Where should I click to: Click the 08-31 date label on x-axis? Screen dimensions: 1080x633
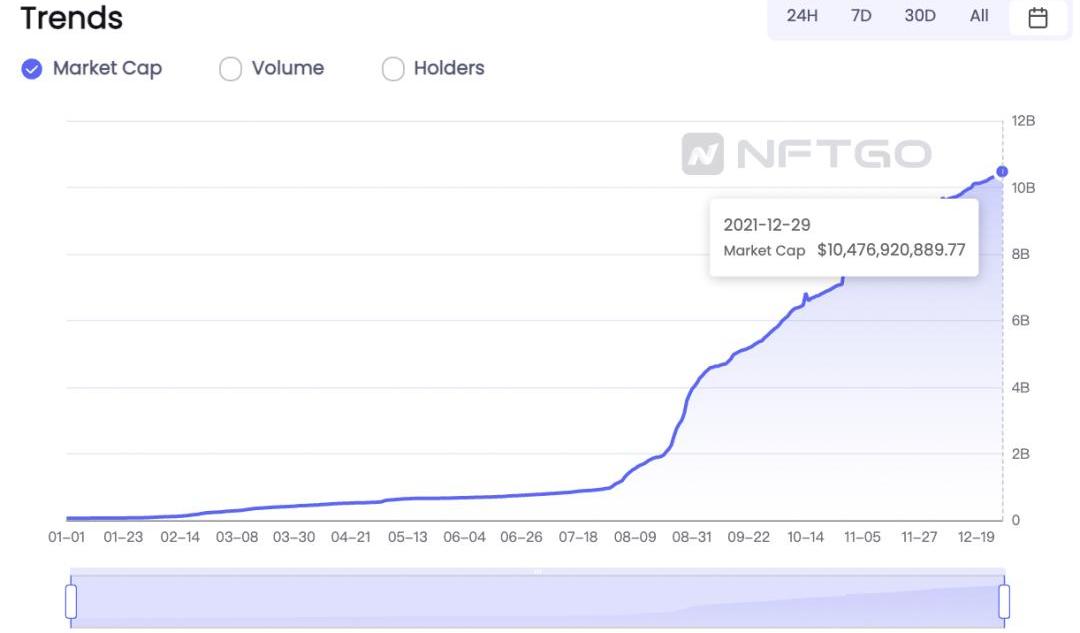pyautogui.click(x=691, y=537)
